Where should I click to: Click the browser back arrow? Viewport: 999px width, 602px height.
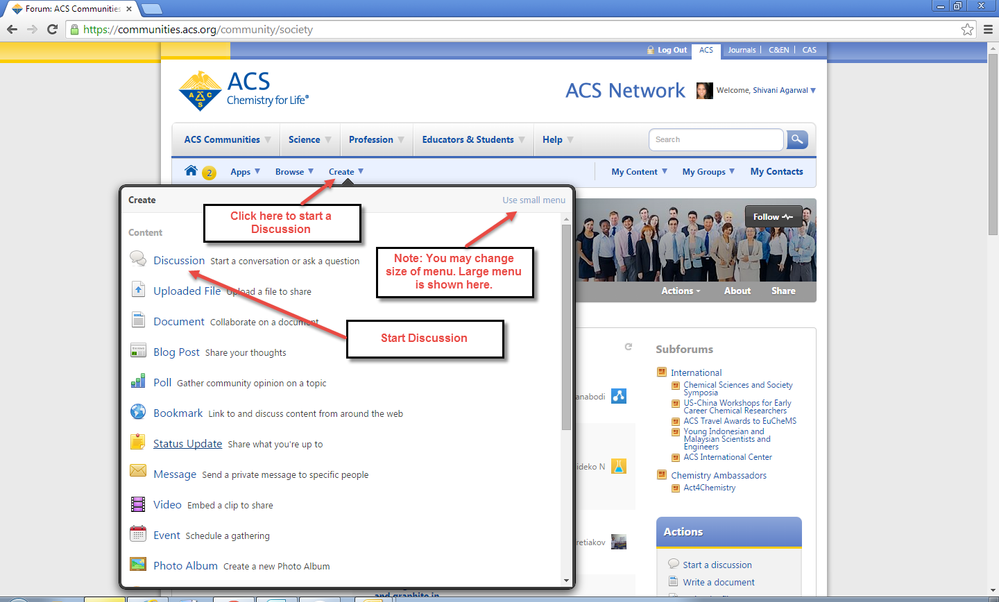13,29
